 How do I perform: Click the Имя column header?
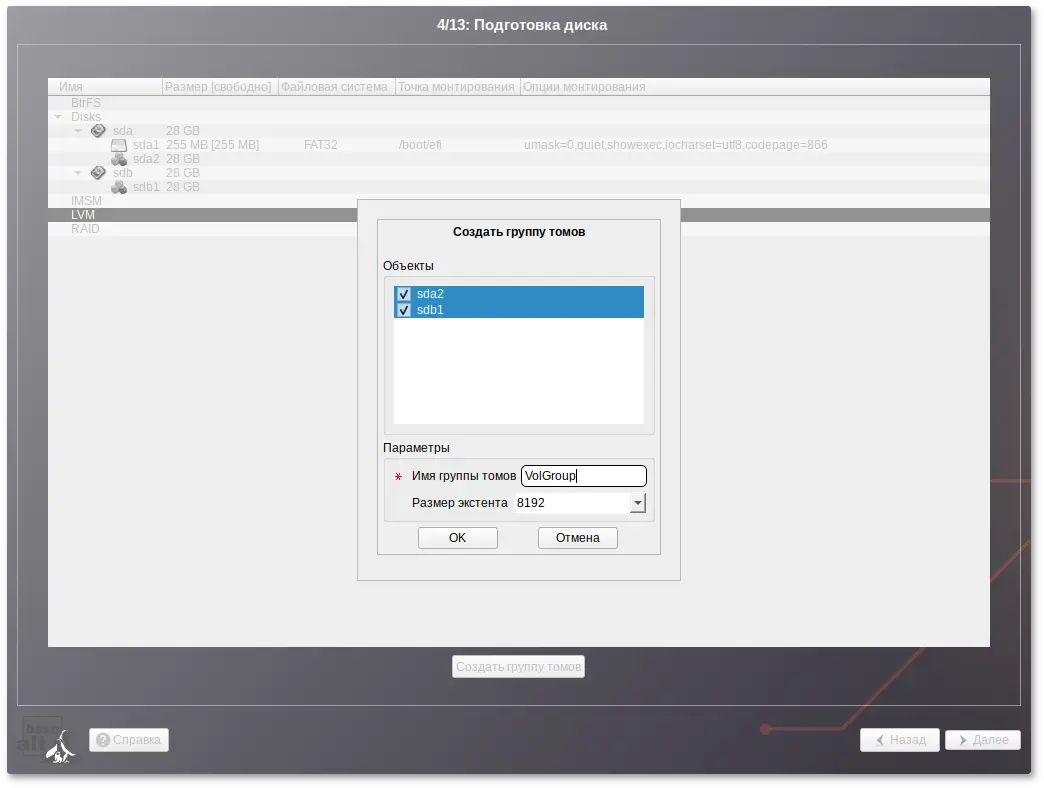[x=105, y=87]
